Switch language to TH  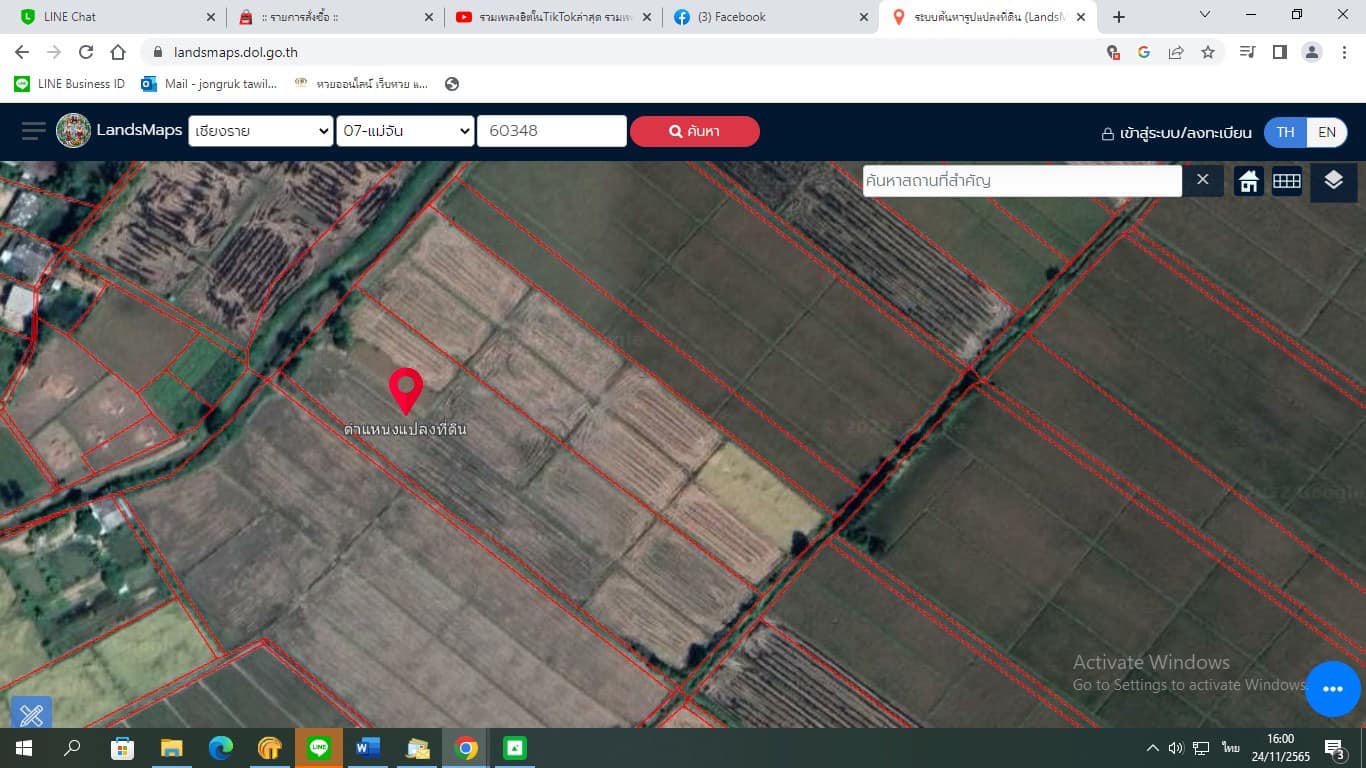pos(1285,132)
